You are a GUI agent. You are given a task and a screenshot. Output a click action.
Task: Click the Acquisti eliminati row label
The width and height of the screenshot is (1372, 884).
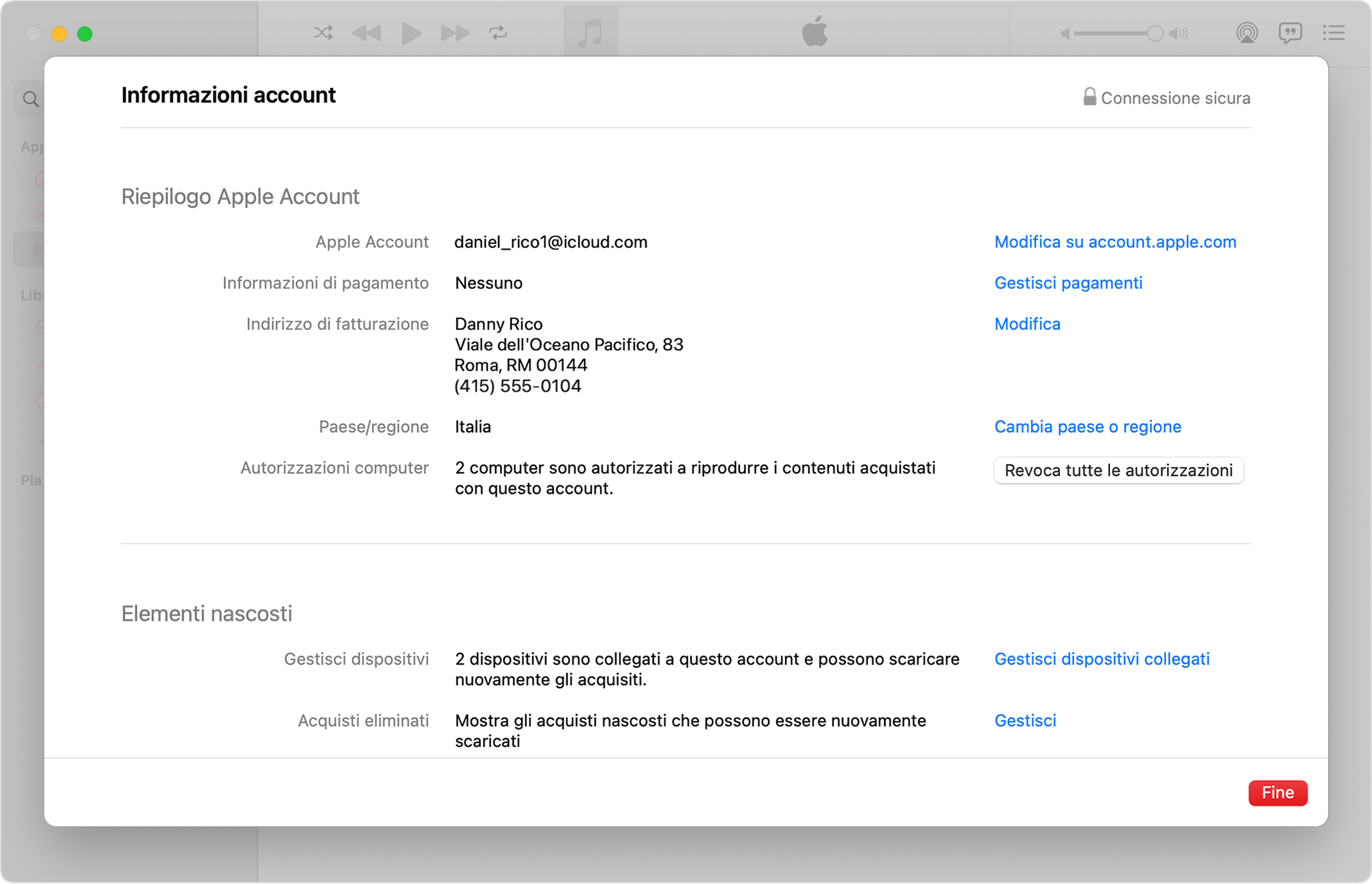pos(363,721)
